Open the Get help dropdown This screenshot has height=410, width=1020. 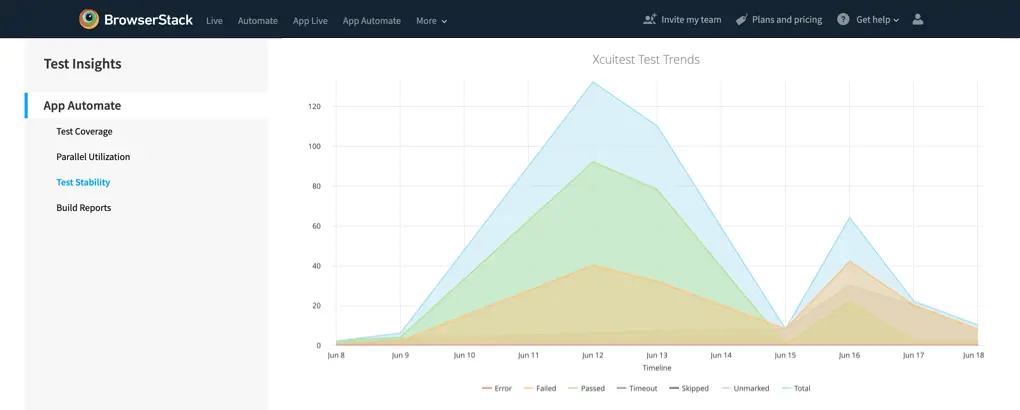[x=877, y=19]
